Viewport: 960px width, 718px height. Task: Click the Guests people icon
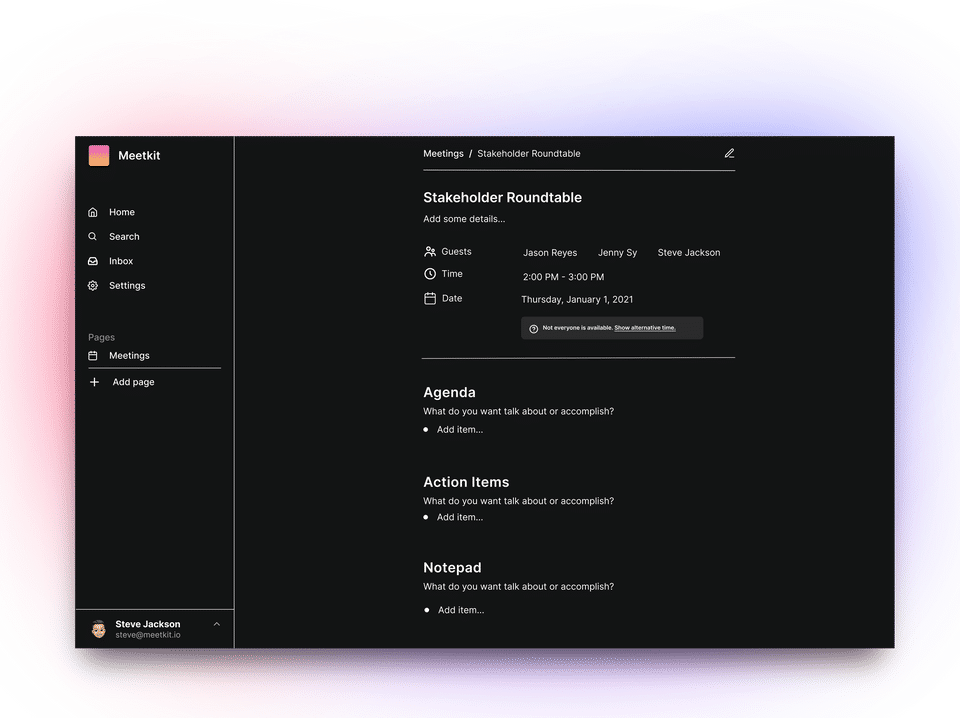click(430, 252)
